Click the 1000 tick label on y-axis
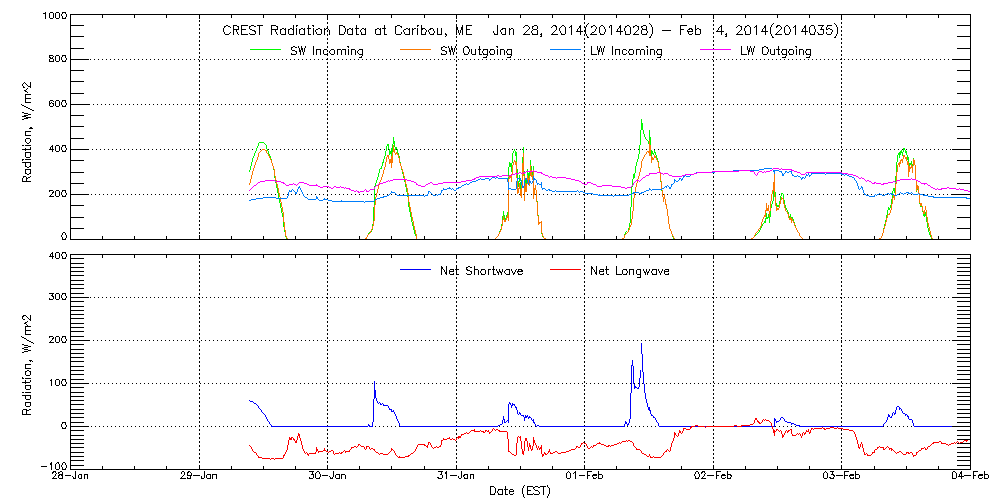The width and height of the screenshot is (1000, 500). pyautogui.click(x=54, y=18)
